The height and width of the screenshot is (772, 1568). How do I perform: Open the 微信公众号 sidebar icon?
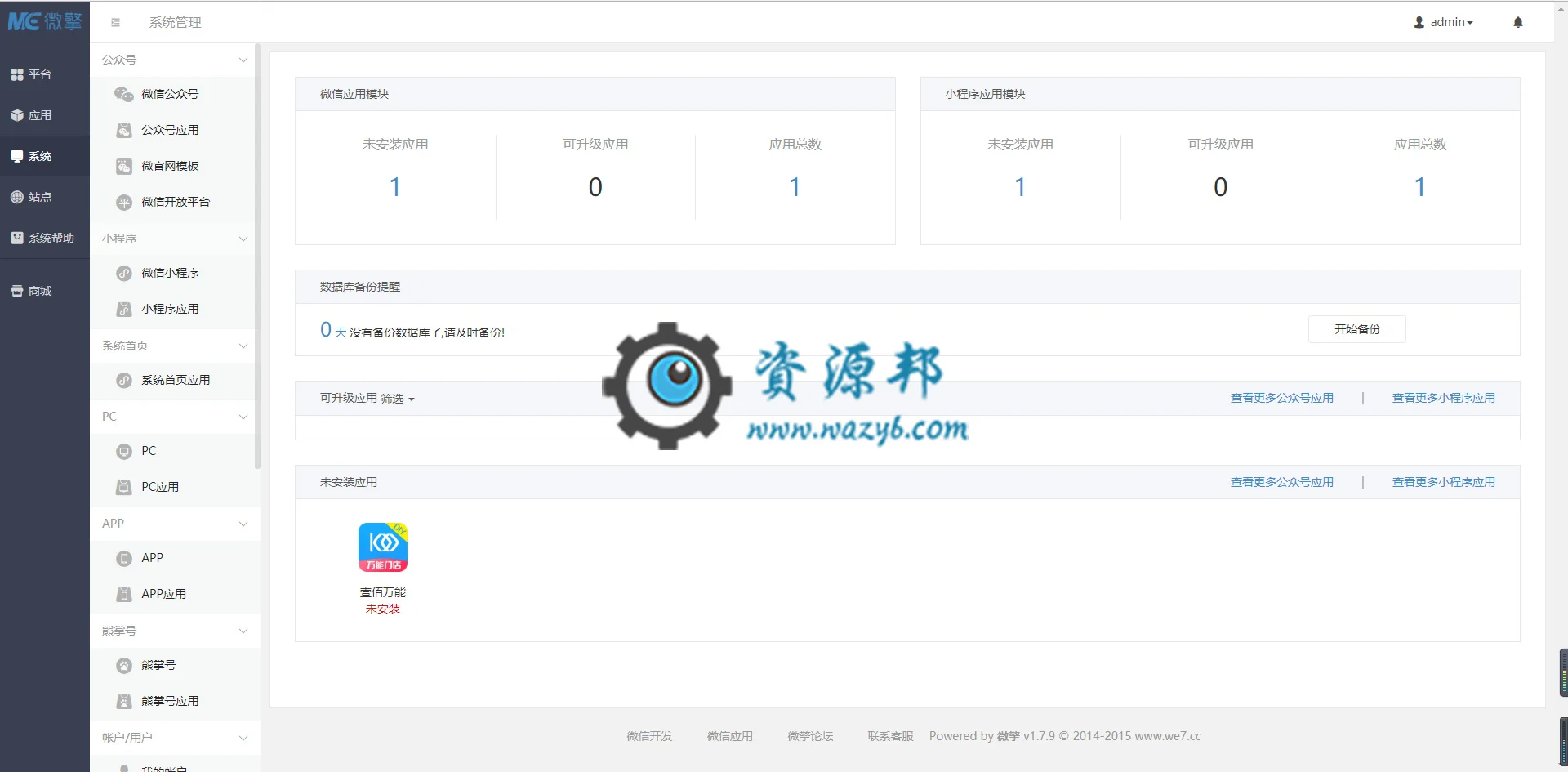[x=124, y=95]
